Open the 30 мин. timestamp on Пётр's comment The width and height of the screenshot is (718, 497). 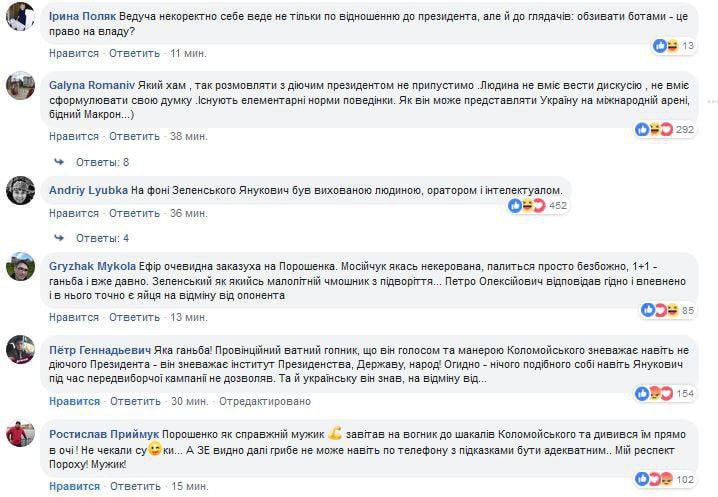(x=190, y=401)
